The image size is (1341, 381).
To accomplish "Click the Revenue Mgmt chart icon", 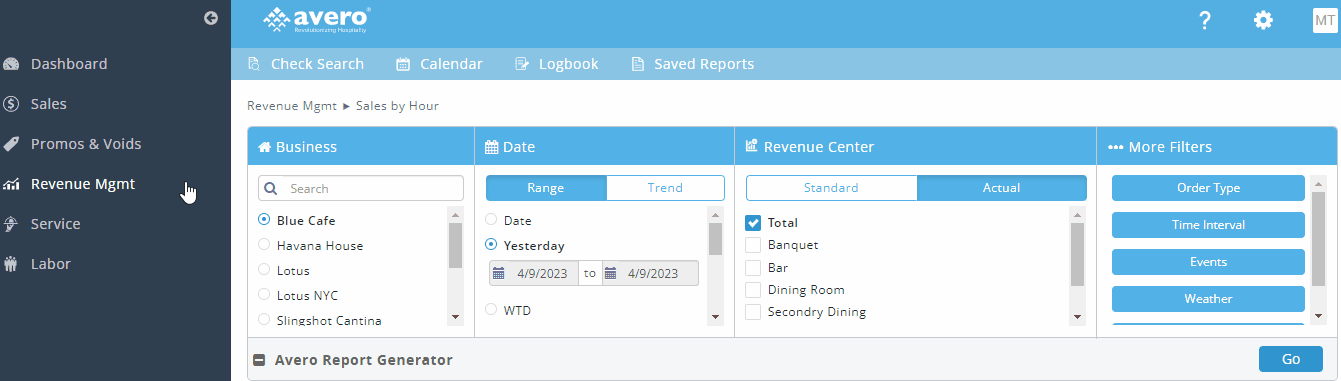I will point(12,184).
